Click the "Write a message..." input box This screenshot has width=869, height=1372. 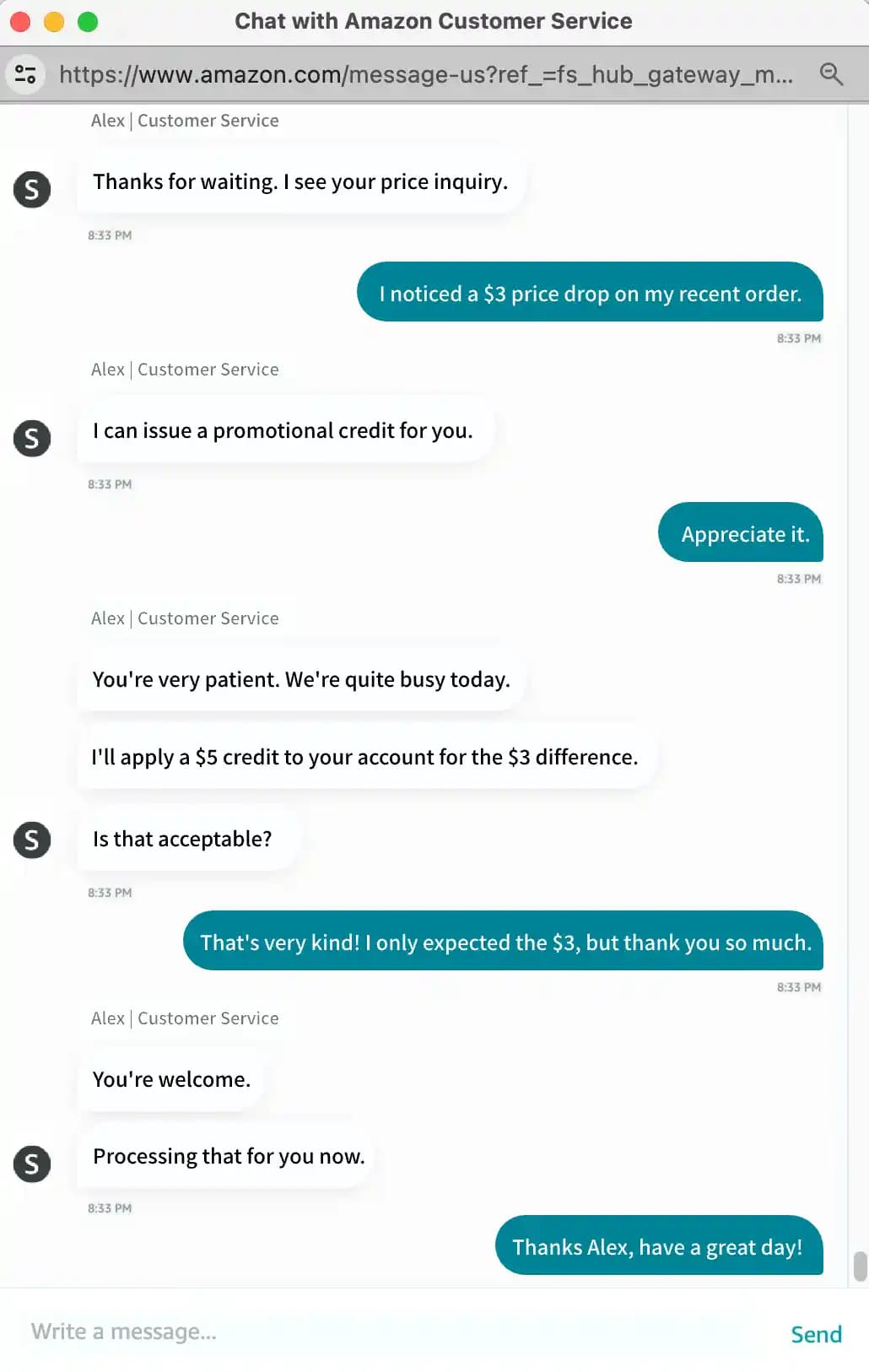tap(397, 1331)
